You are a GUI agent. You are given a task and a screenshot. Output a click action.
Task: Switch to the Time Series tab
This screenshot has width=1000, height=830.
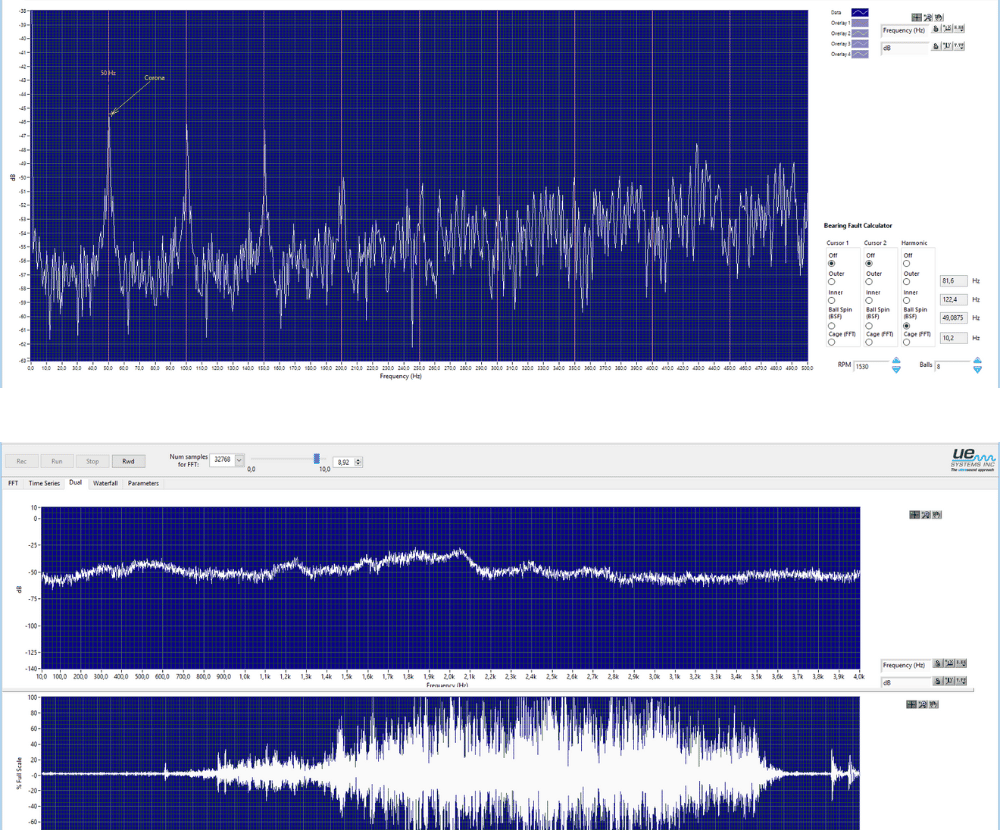click(44, 483)
